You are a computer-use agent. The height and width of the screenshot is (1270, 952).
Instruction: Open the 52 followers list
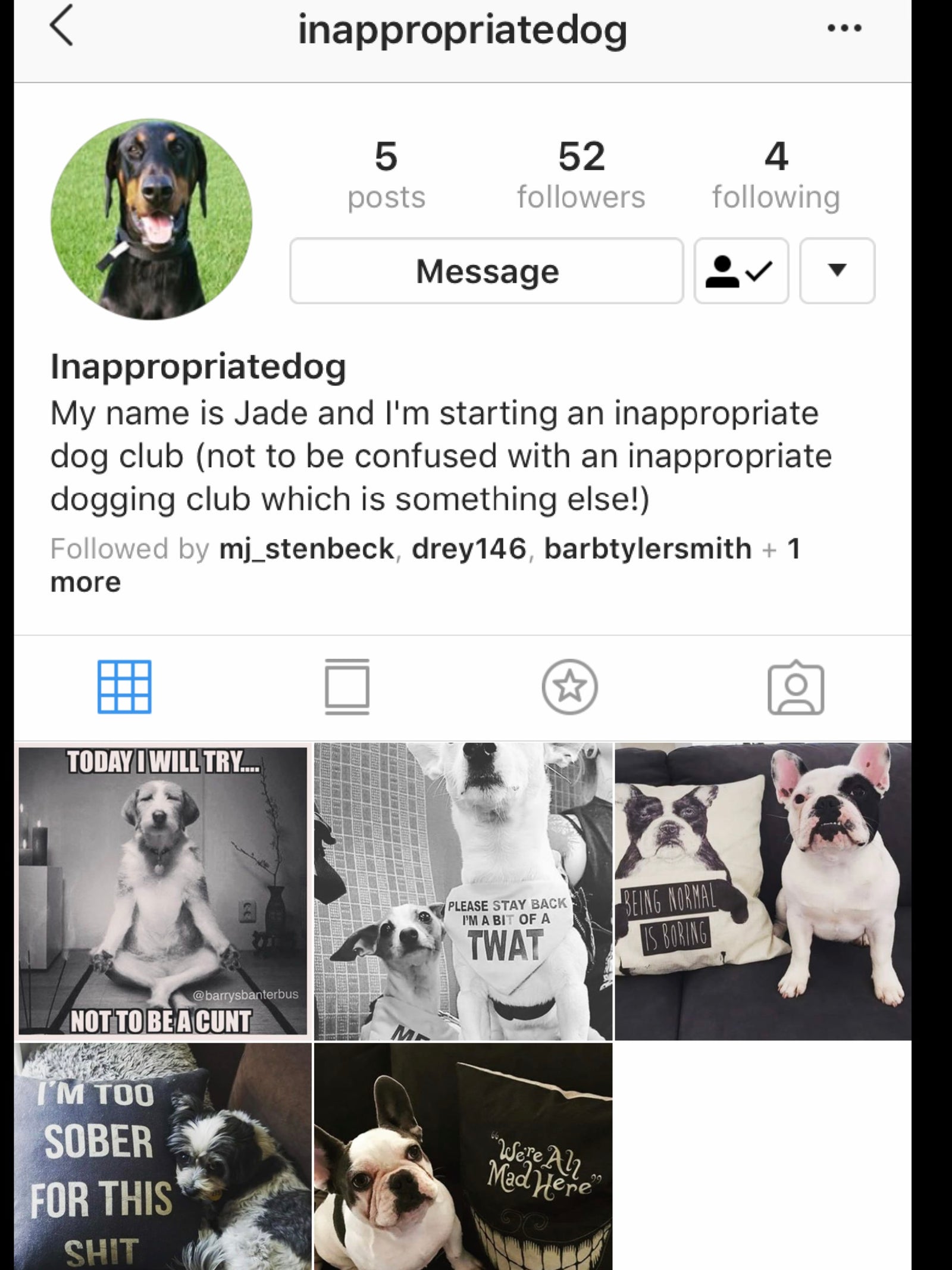coord(581,175)
